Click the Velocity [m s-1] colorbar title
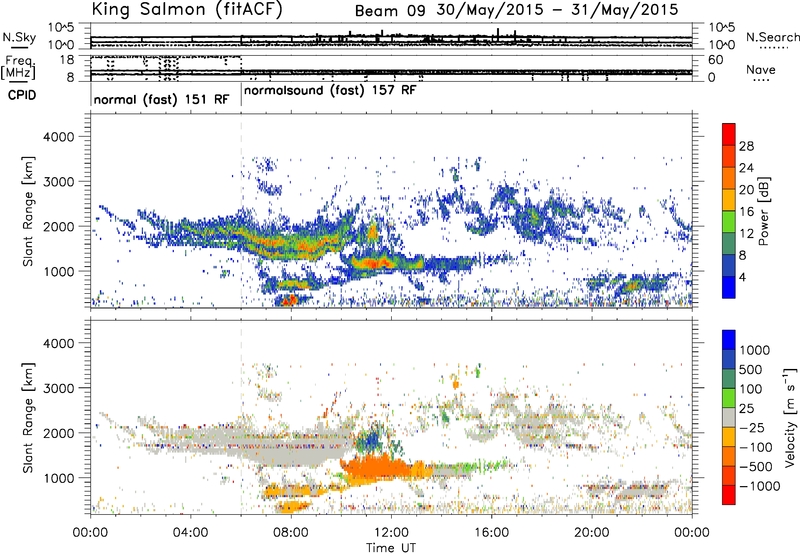 tap(789, 417)
